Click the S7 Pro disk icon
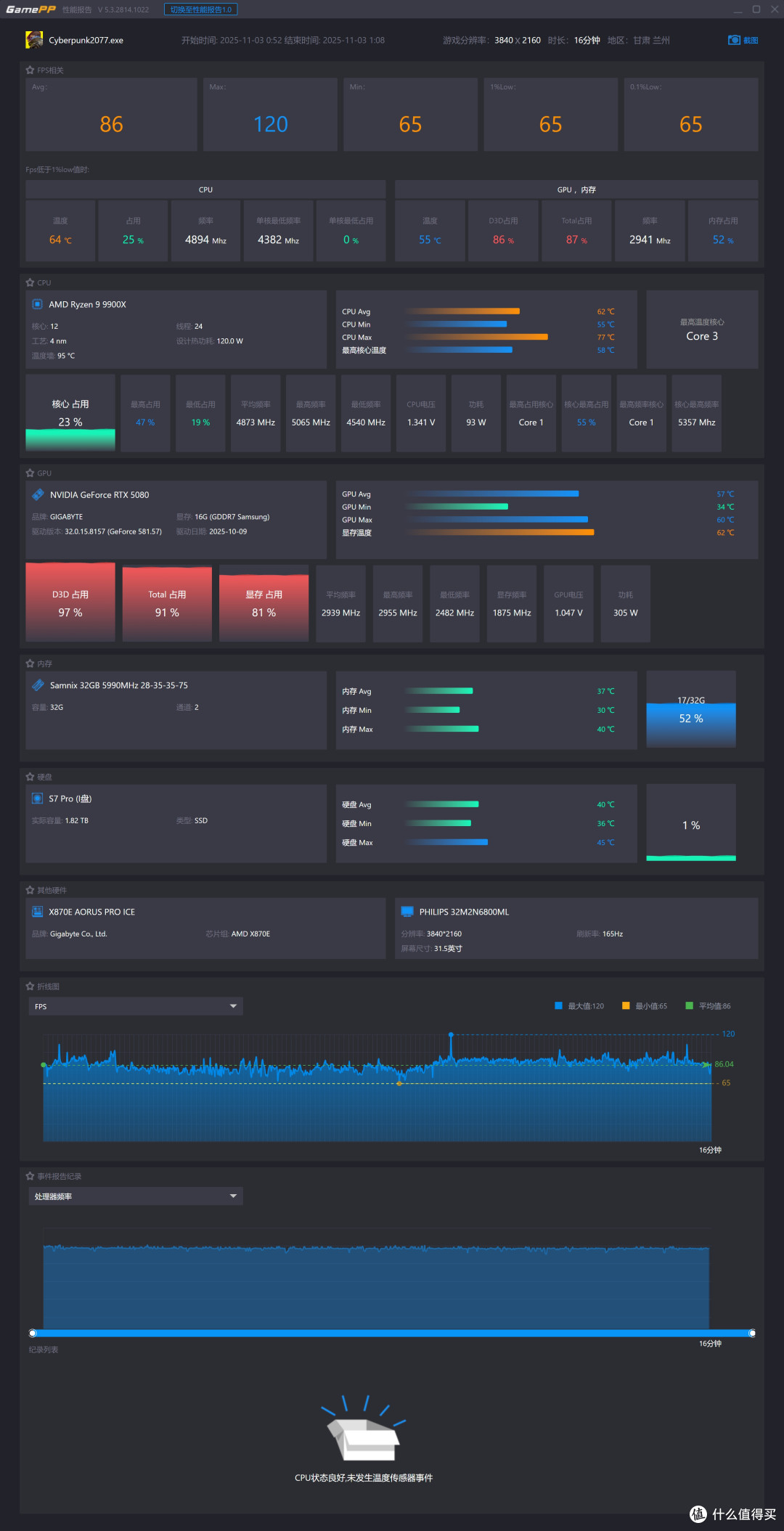 (x=38, y=799)
